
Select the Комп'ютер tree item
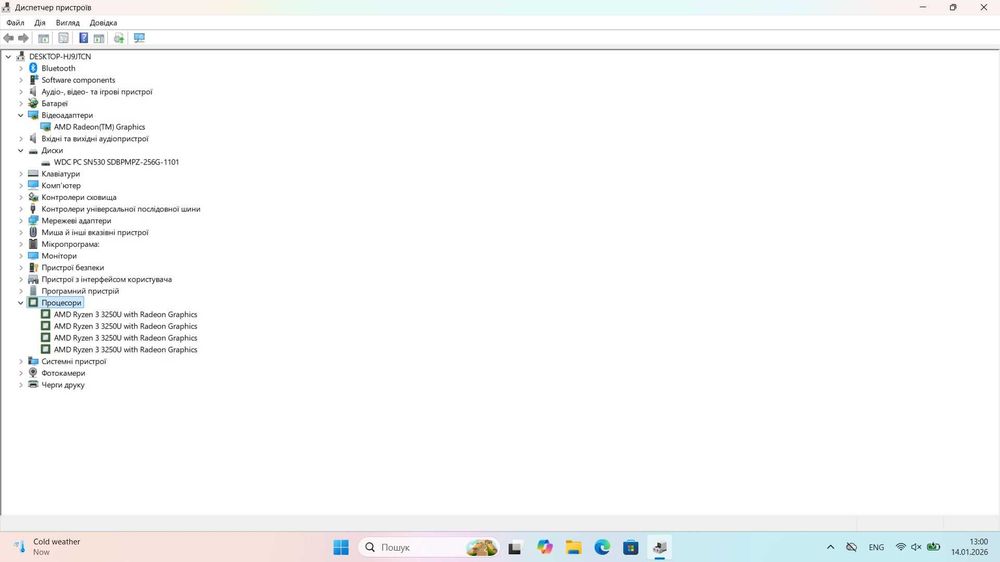(x=61, y=186)
